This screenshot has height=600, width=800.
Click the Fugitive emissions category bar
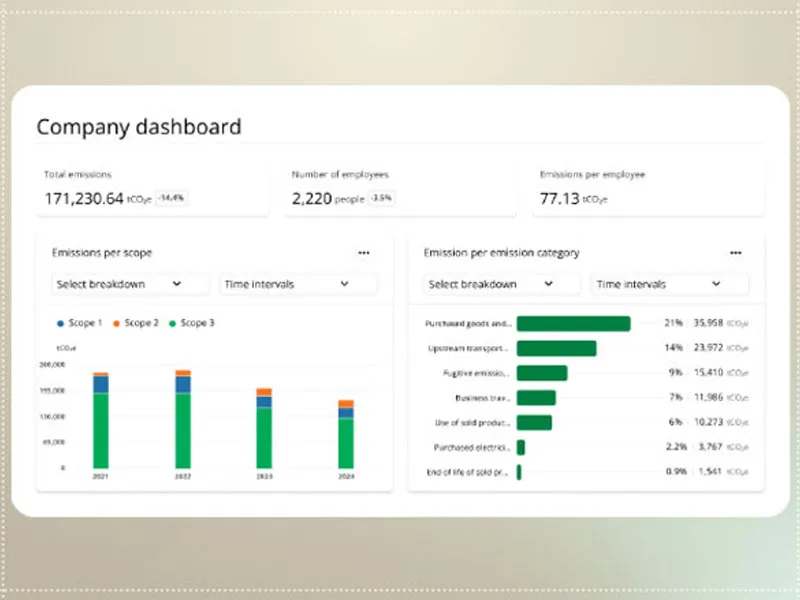click(x=542, y=373)
